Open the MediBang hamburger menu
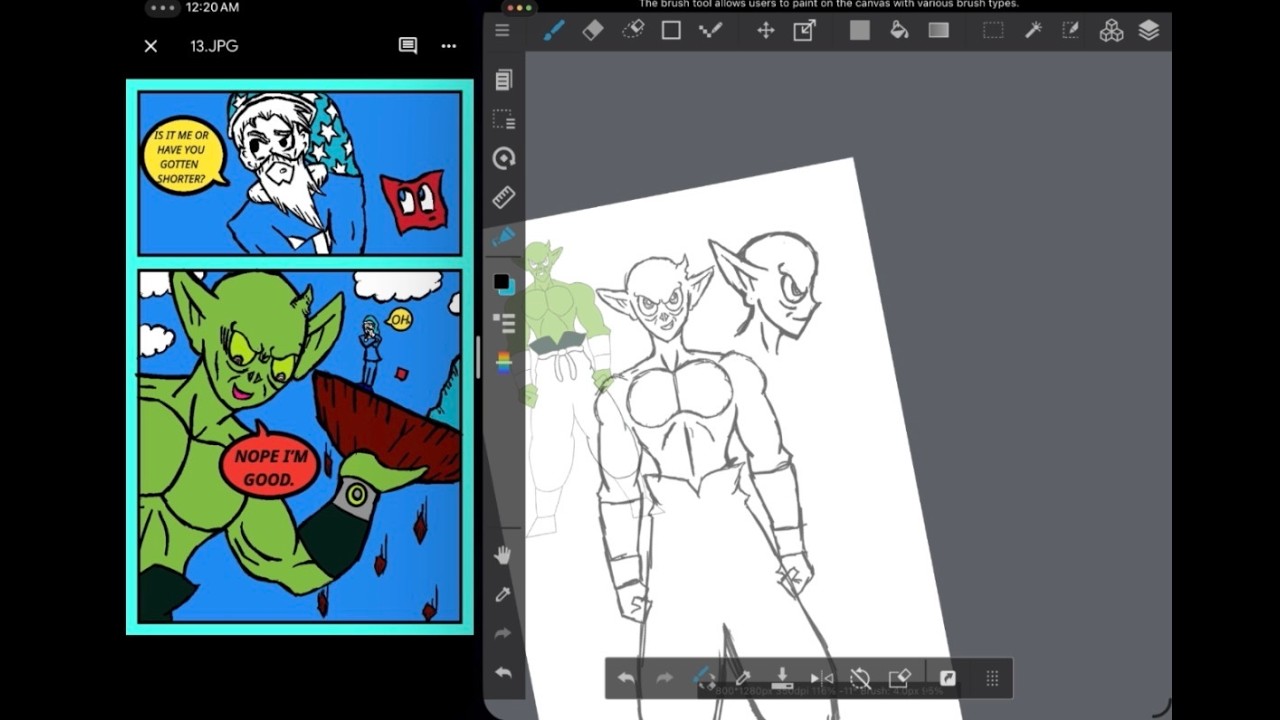This screenshot has width=1280, height=720. click(x=502, y=30)
